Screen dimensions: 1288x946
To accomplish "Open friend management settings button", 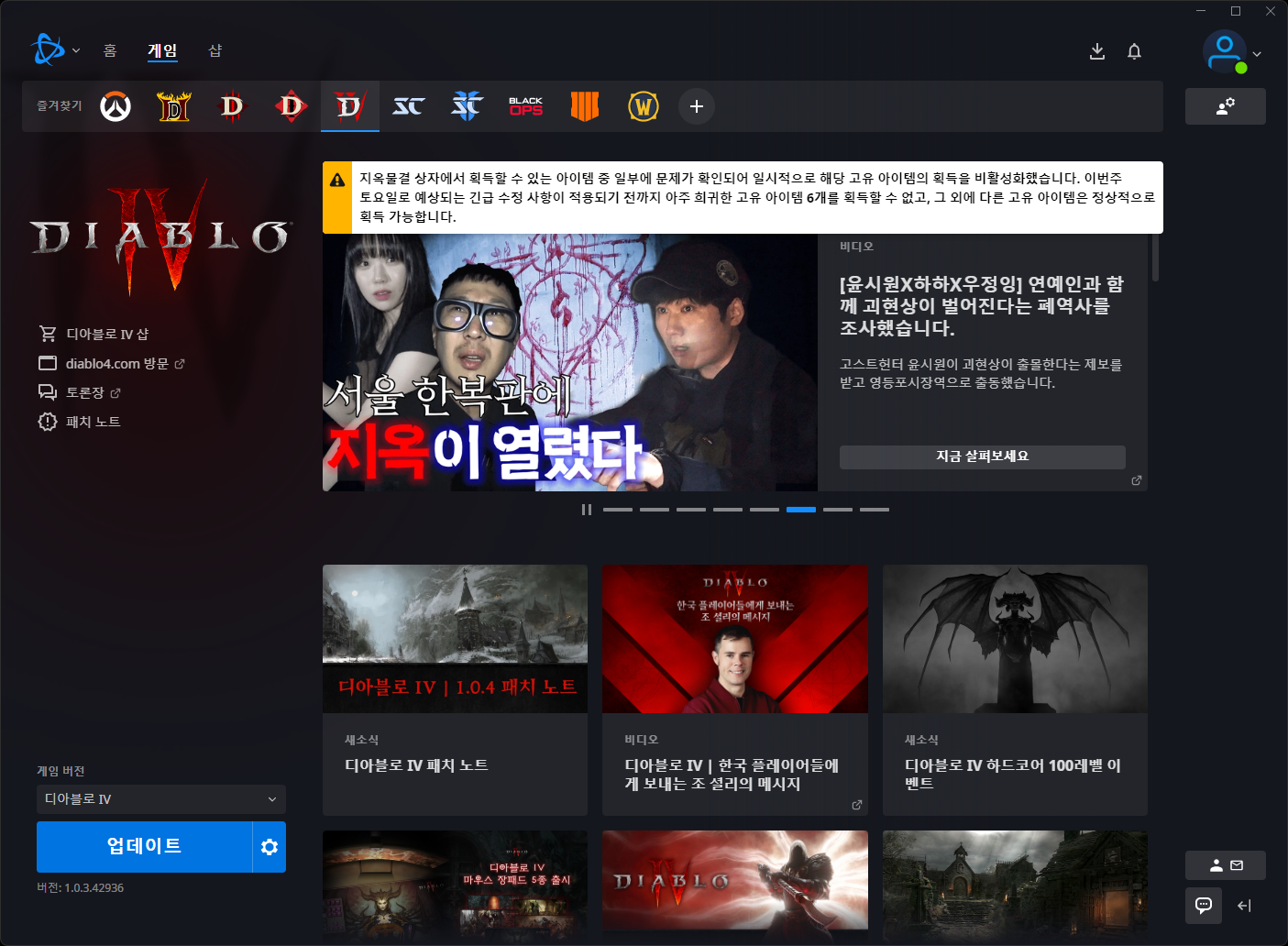I will [1225, 106].
